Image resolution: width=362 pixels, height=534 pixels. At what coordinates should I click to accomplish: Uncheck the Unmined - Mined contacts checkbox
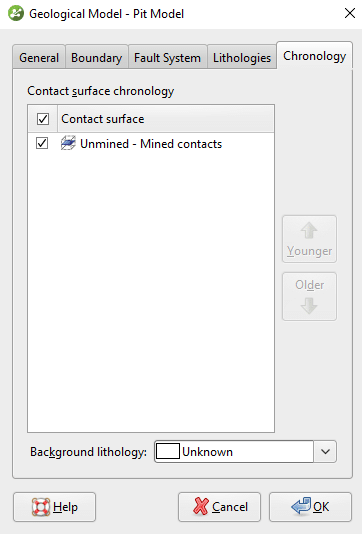point(42,143)
